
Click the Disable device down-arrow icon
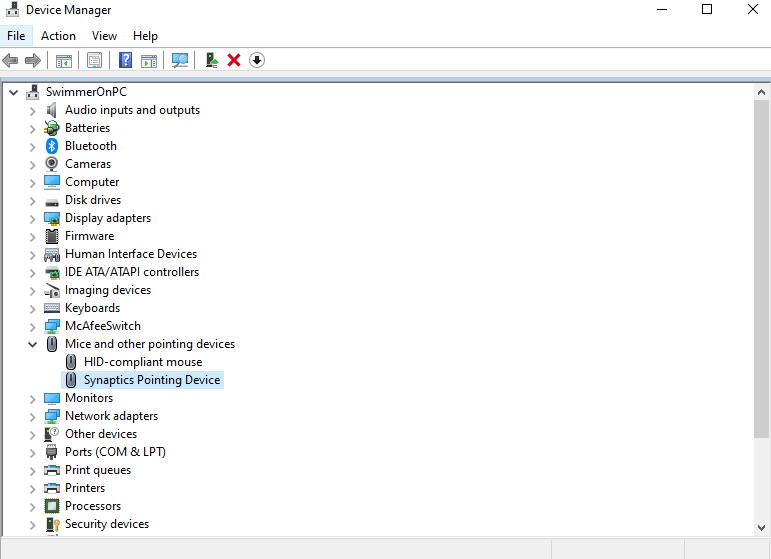(257, 60)
